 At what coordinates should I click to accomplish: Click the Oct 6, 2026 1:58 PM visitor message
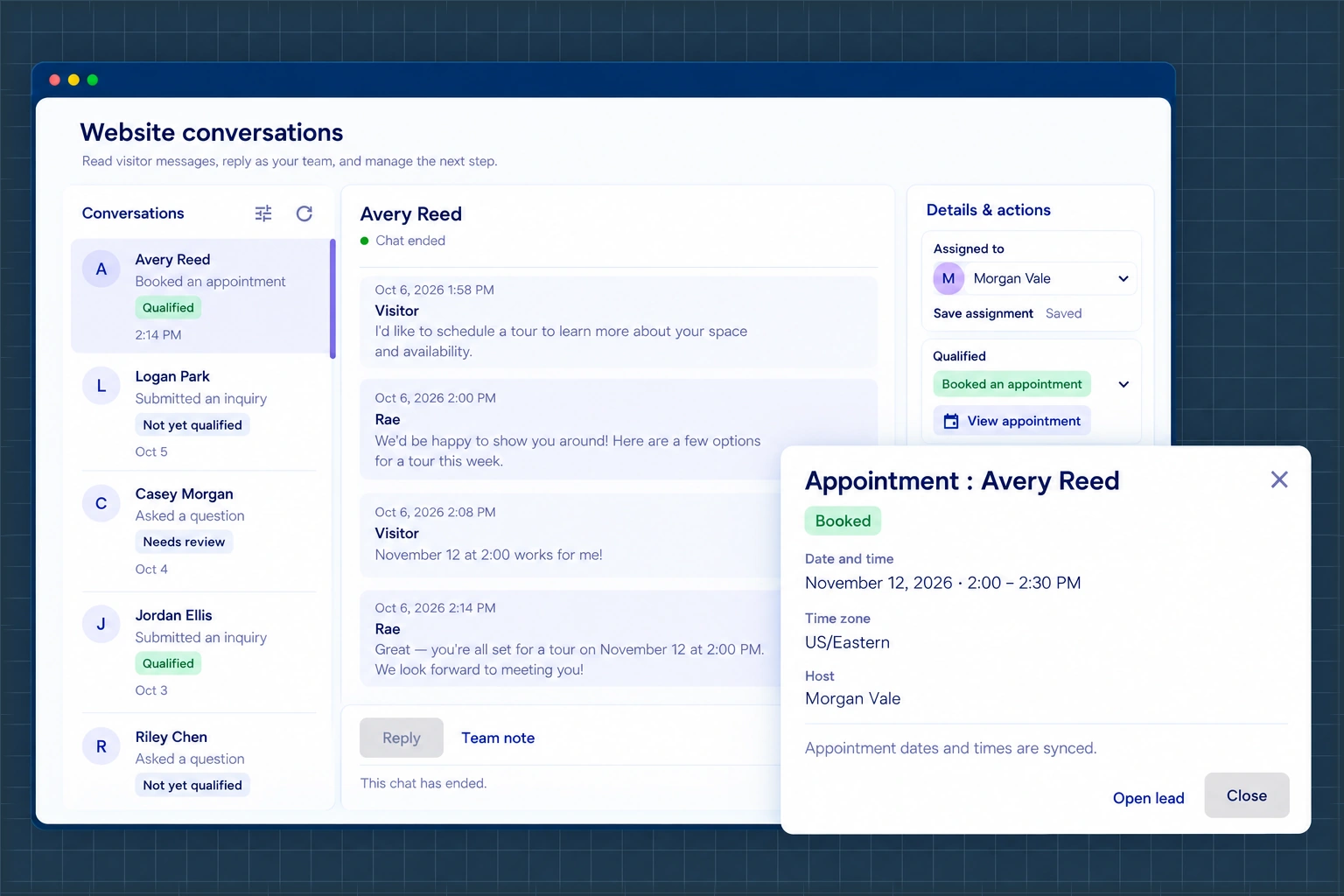click(619, 321)
